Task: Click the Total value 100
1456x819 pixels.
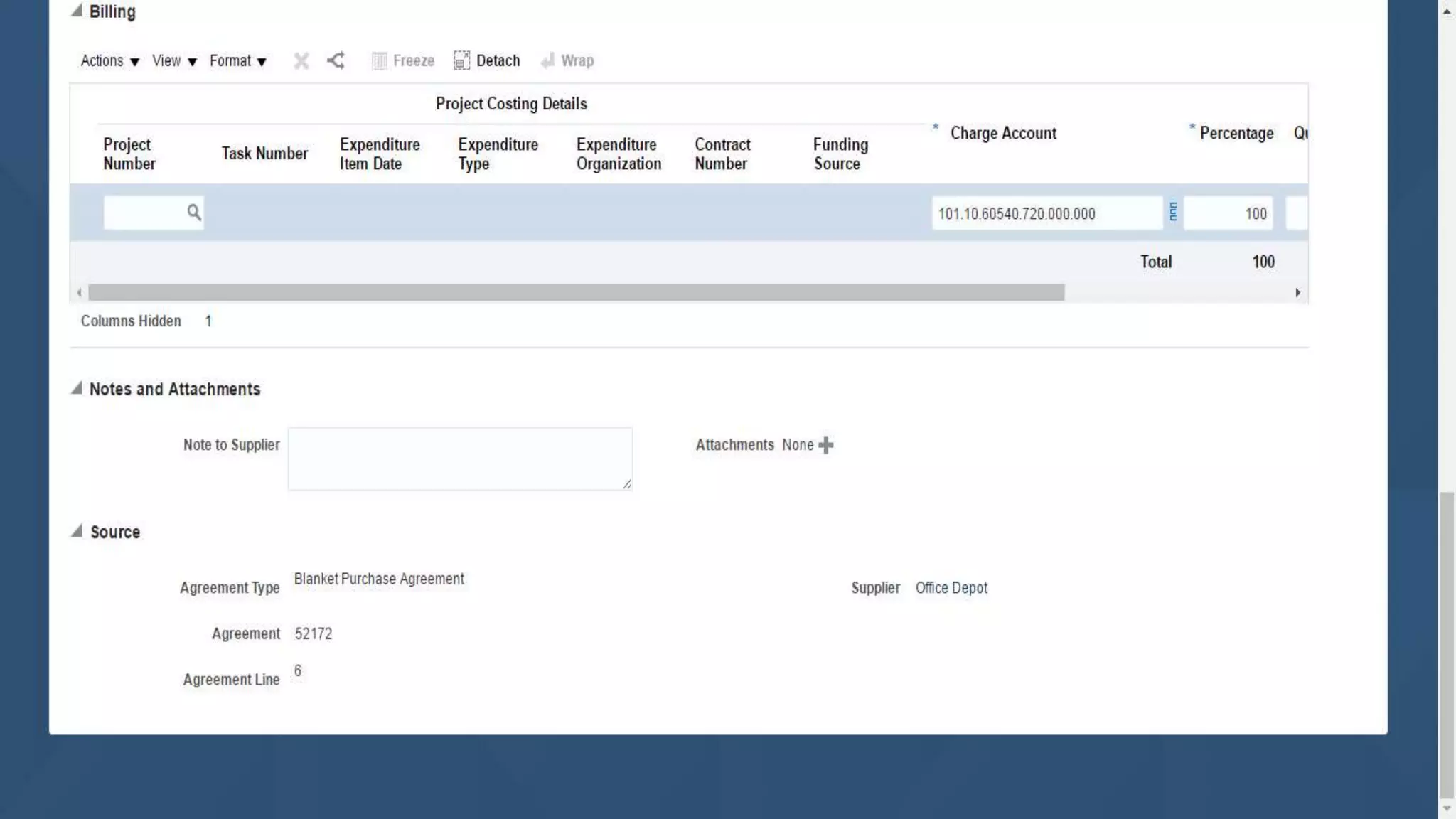Action: 1263,262
